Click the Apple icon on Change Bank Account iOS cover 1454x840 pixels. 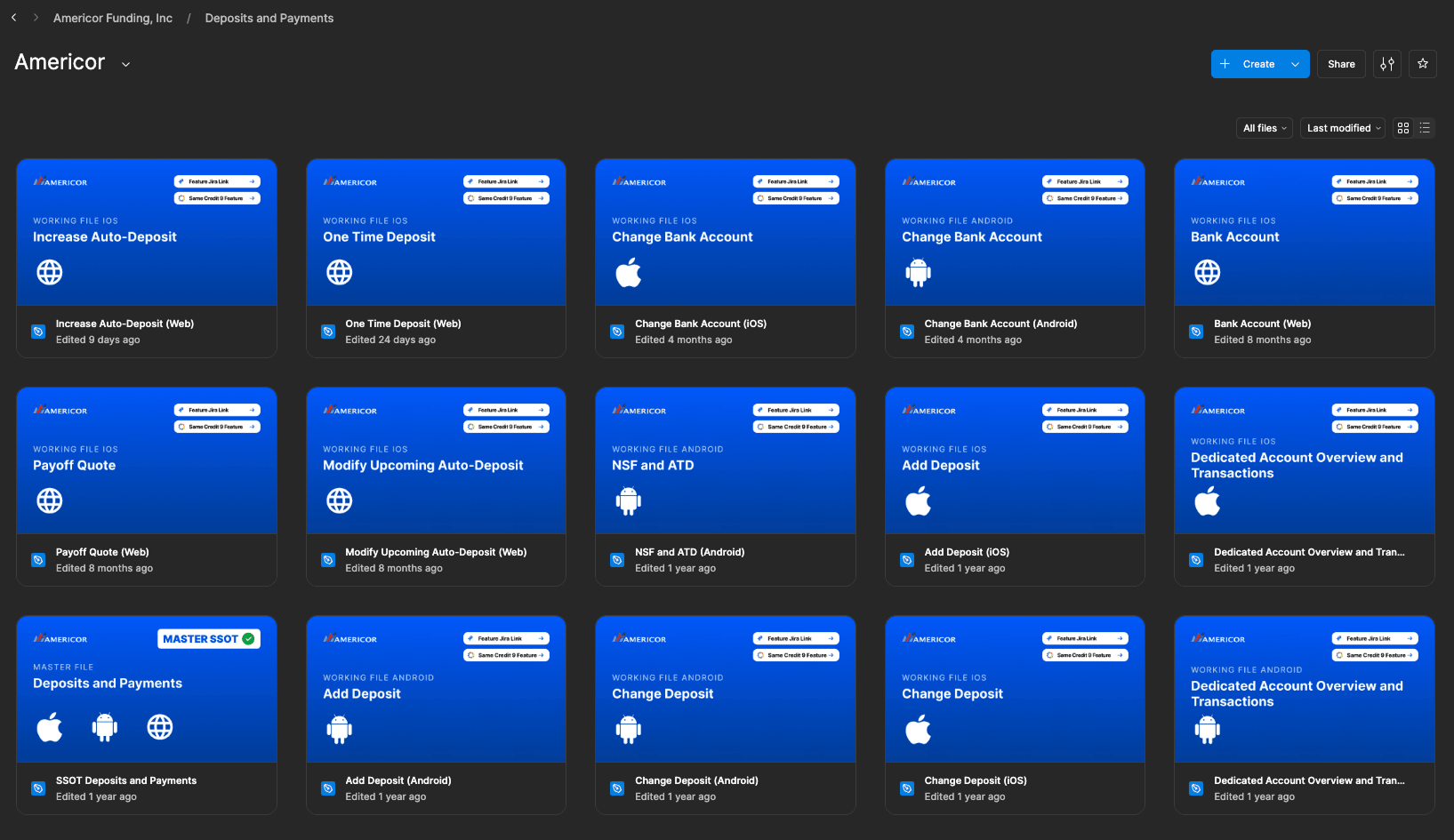point(629,272)
